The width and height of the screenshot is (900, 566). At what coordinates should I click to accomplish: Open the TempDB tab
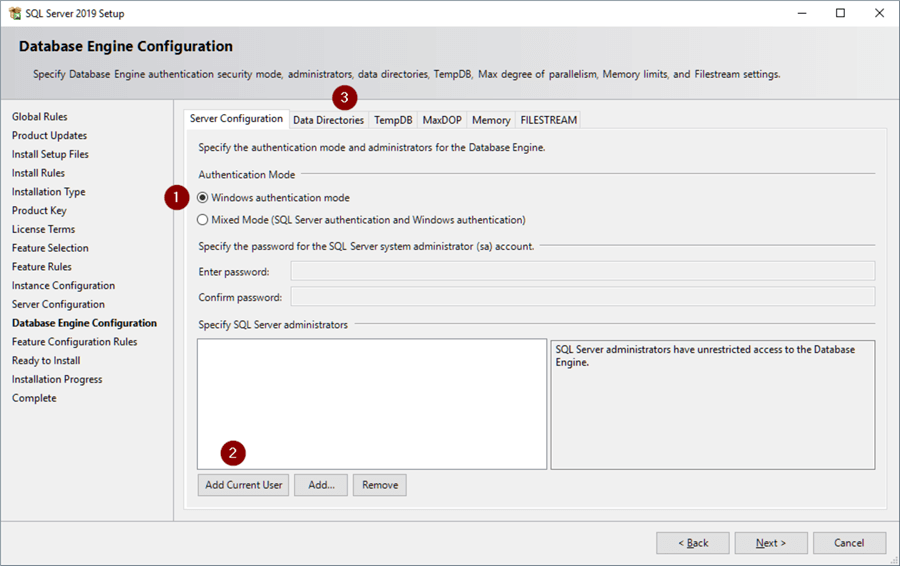pos(393,120)
